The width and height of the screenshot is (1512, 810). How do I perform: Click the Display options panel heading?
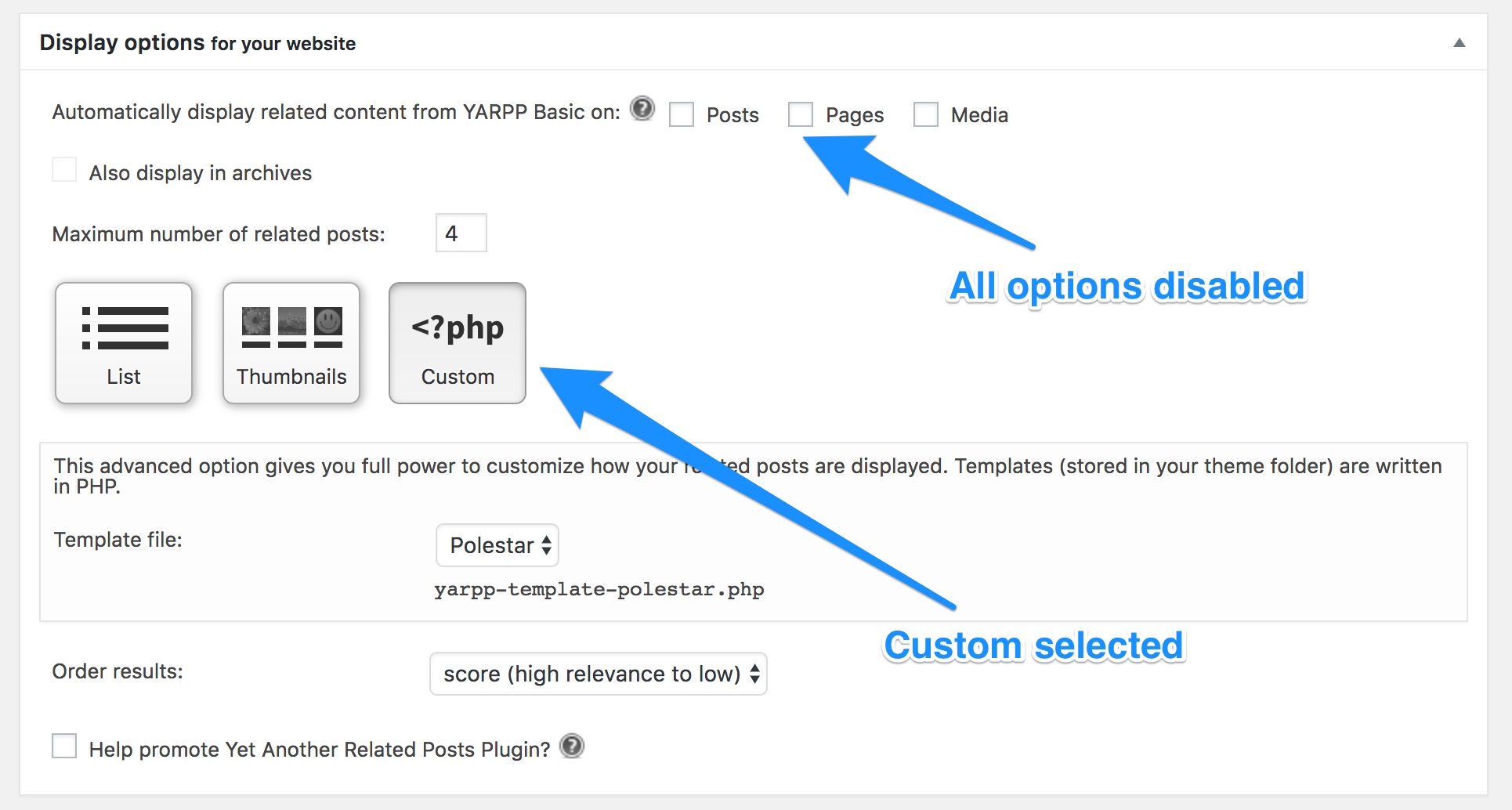pyautogui.click(x=197, y=43)
